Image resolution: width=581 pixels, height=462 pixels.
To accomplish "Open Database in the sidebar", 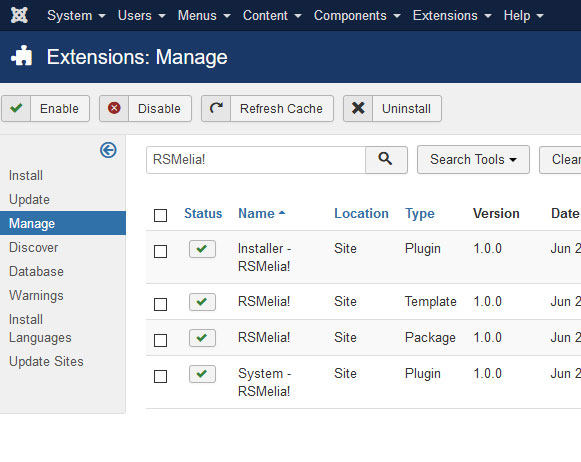I will pyautogui.click(x=36, y=272).
